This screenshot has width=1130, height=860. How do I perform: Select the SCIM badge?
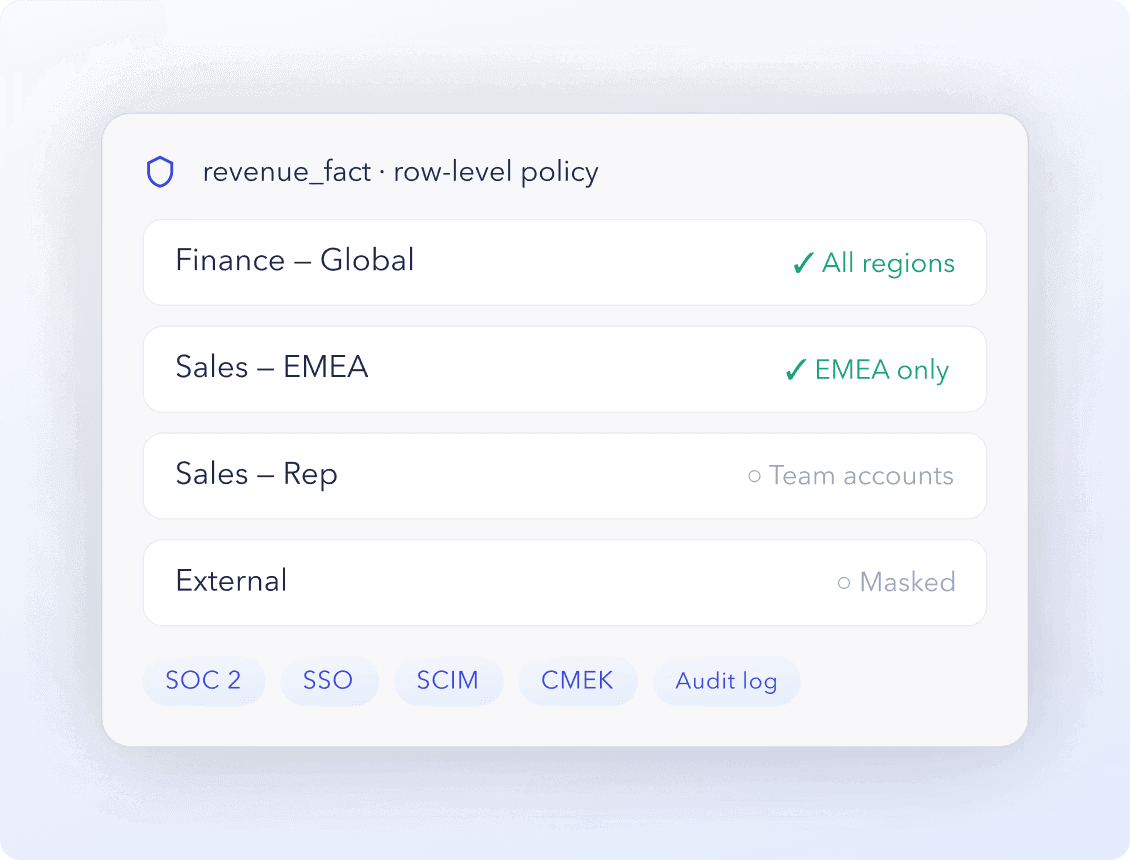click(x=448, y=681)
